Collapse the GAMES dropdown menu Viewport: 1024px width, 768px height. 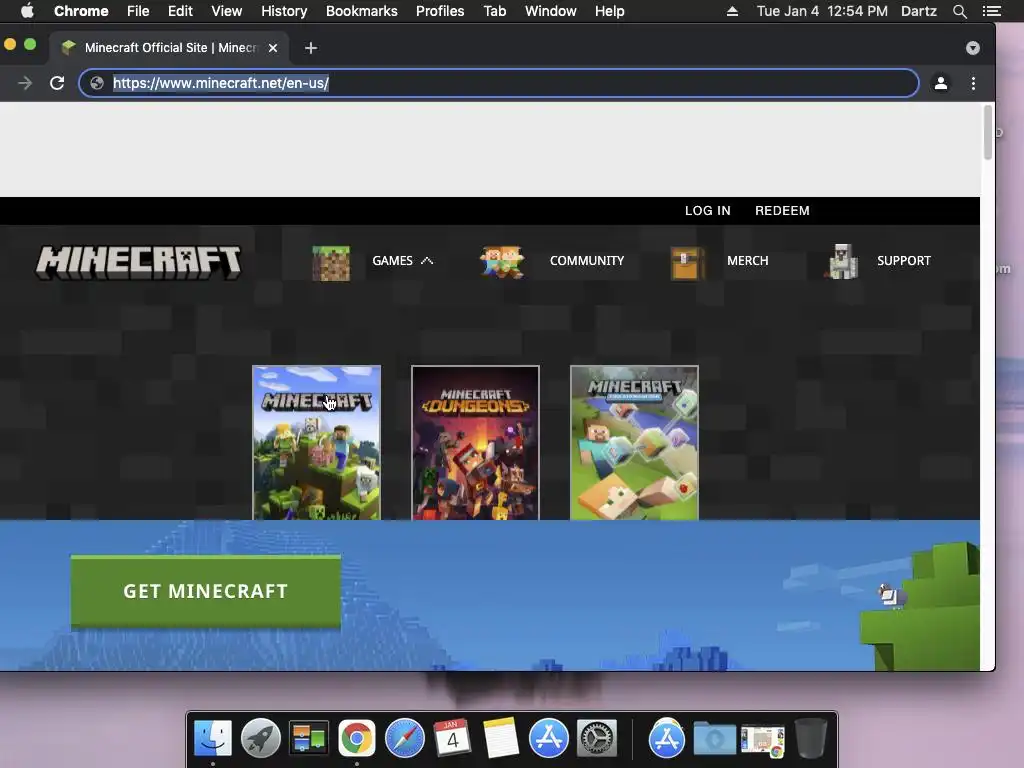tap(402, 261)
